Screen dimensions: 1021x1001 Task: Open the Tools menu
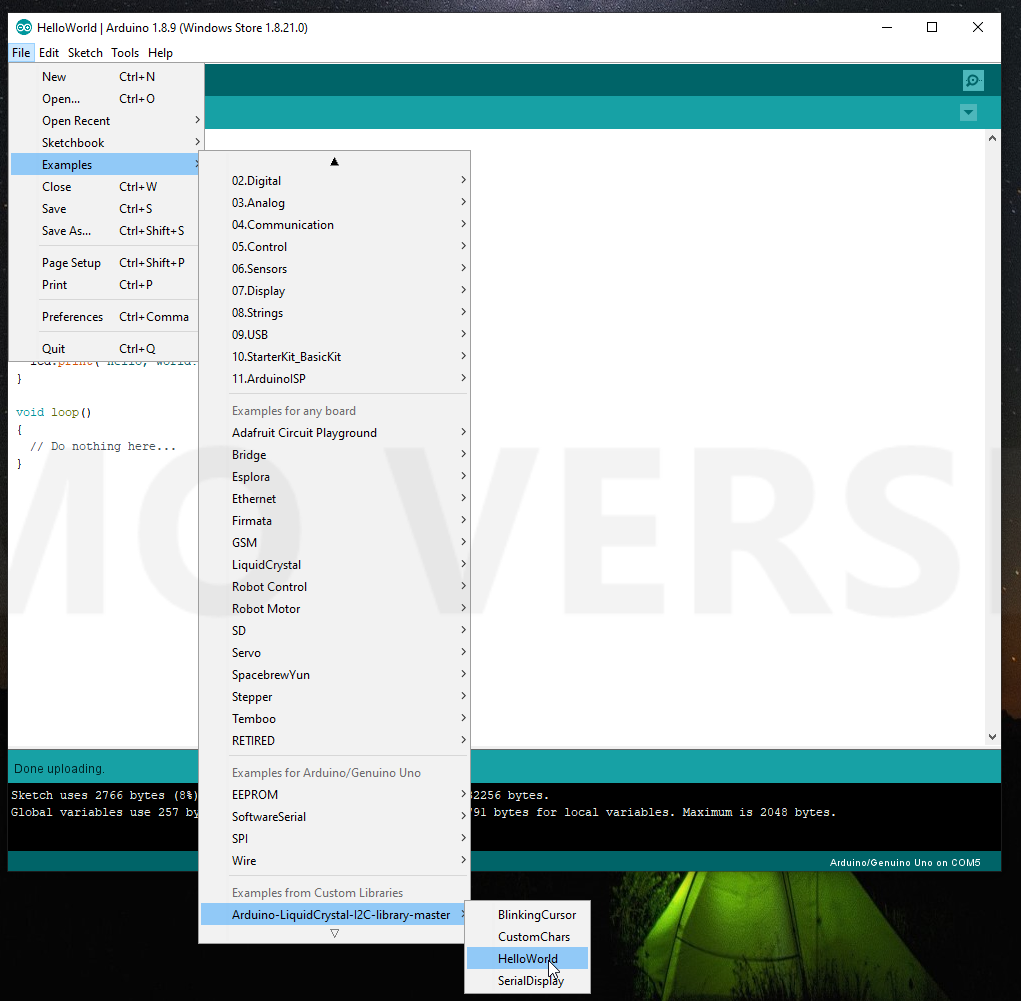point(125,53)
